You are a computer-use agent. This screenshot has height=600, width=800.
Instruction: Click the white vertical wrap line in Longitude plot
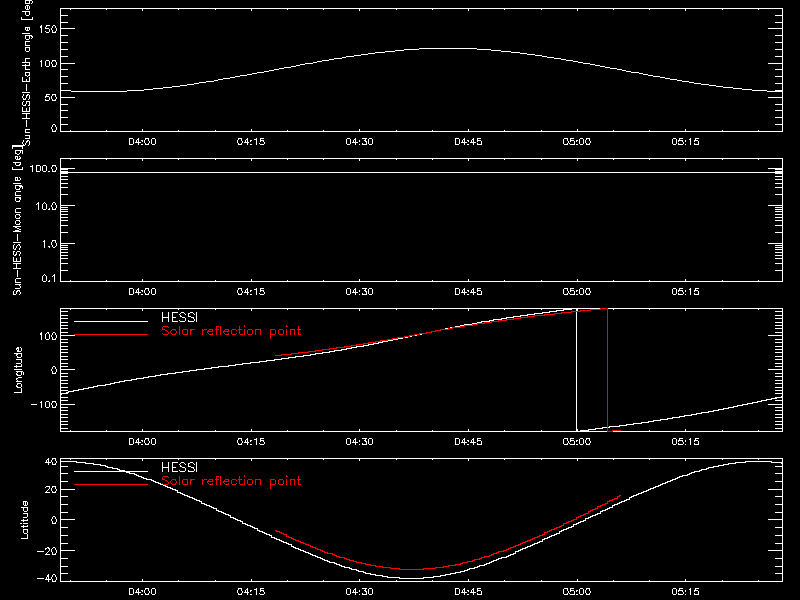(x=577, y=370)
